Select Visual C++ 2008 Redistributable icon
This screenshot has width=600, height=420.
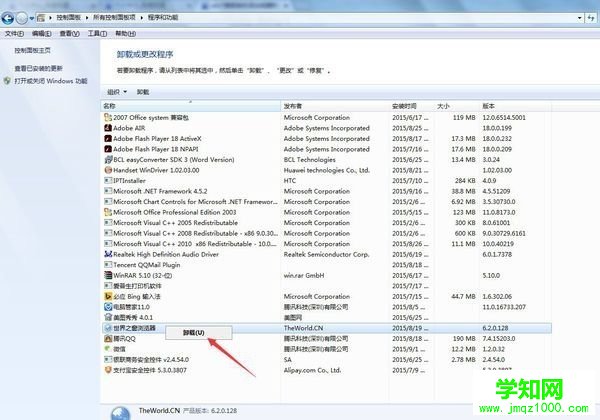pyautogui.click(x=108, y=233)
